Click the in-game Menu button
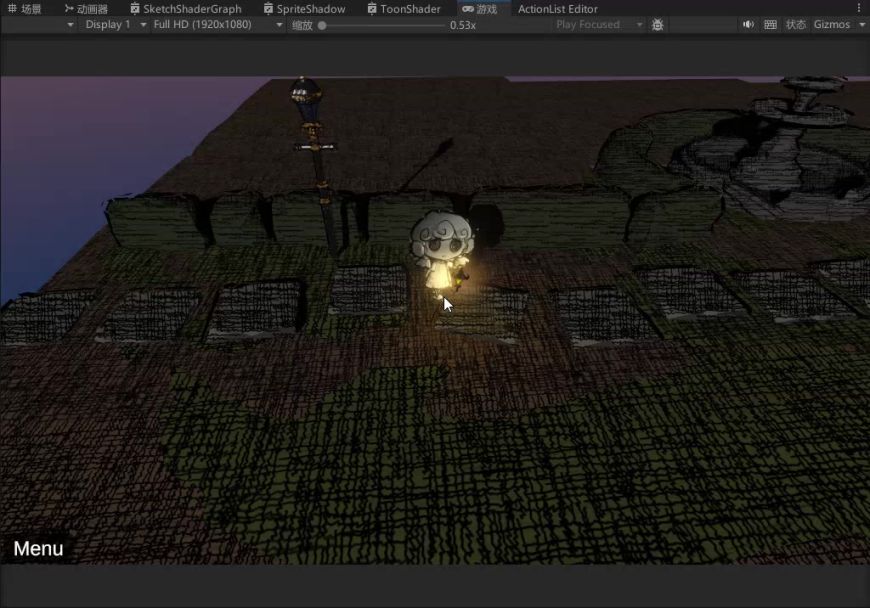The image size is (870, 608). point(38,548)
